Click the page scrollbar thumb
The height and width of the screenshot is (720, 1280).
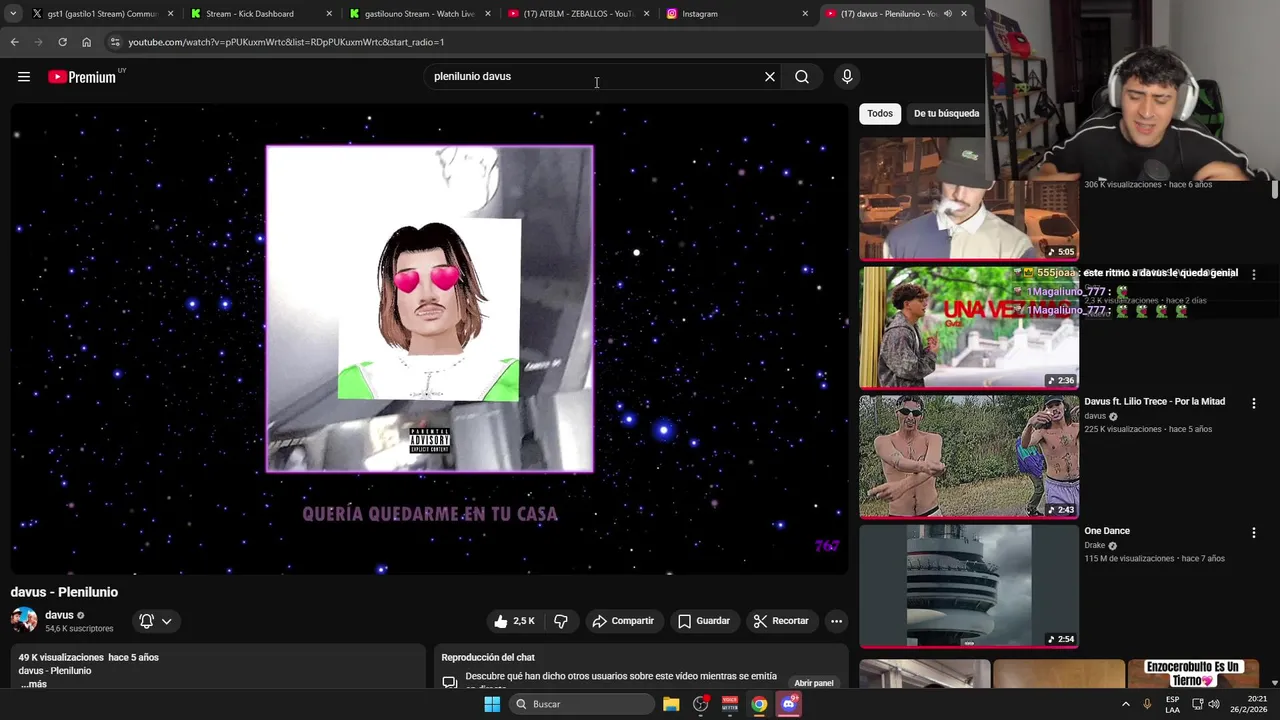[x=1275, y=190]
